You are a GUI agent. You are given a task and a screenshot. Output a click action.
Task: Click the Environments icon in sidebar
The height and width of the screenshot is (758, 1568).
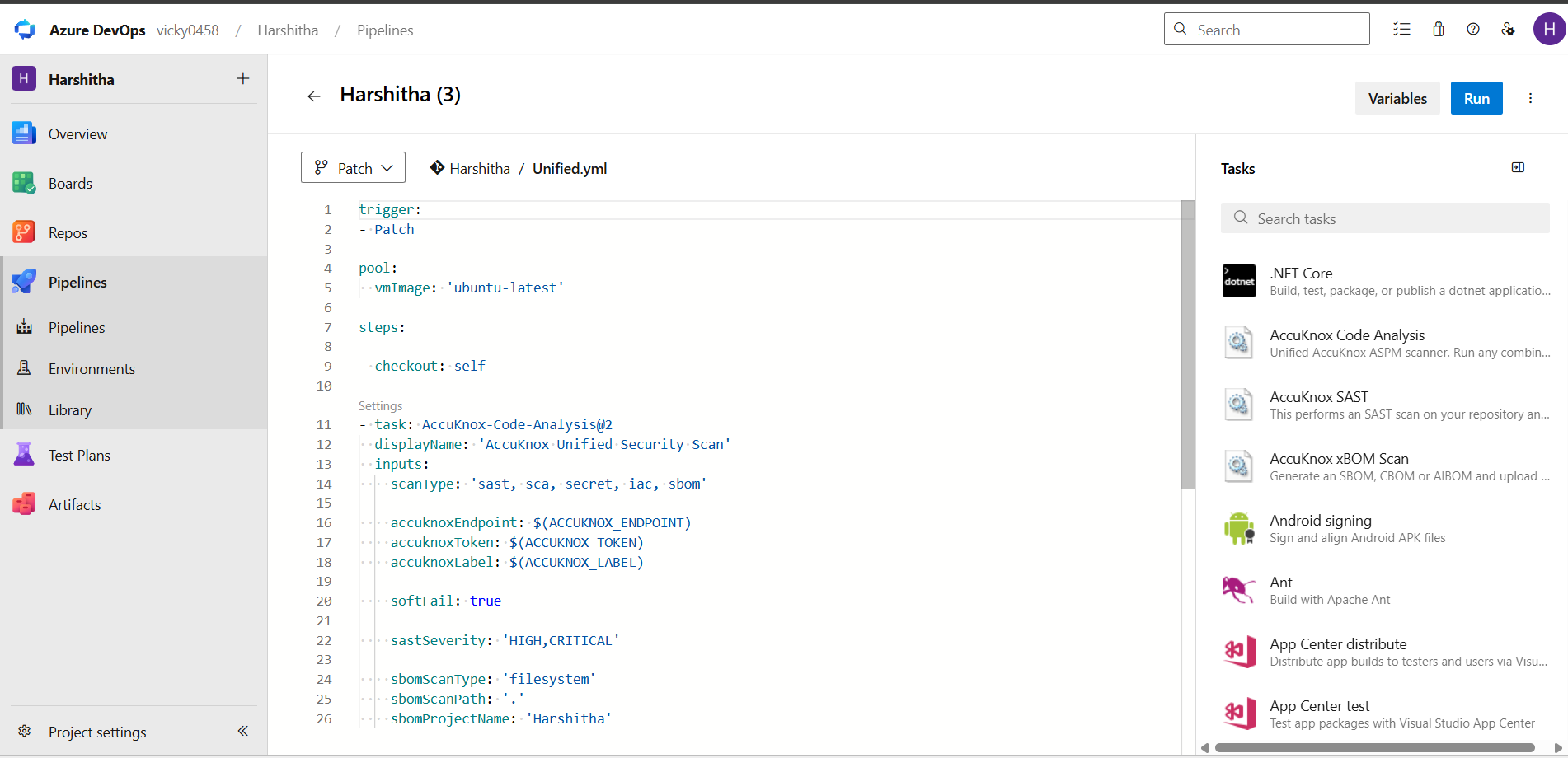tap(25, 368)
